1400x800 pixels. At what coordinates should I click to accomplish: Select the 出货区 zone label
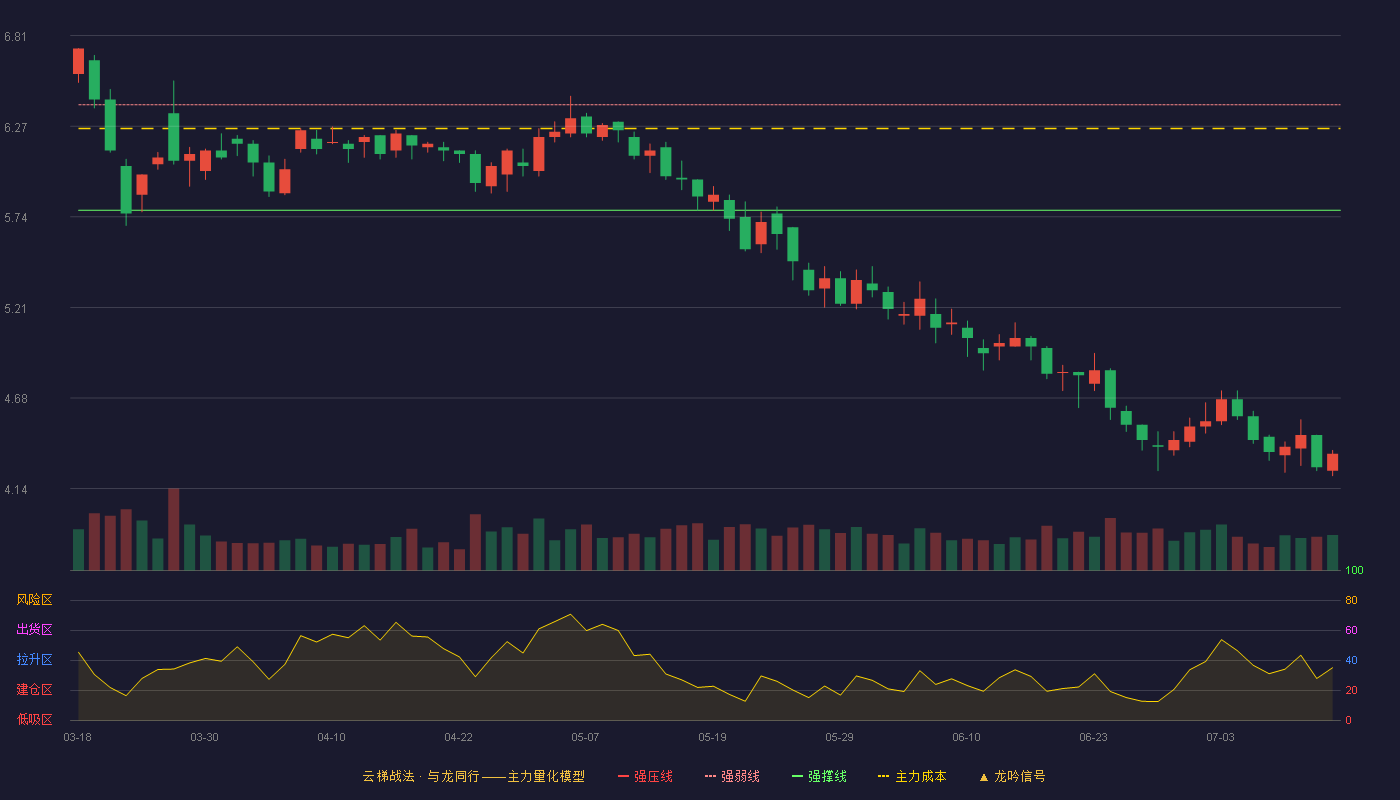pos(34,630)
